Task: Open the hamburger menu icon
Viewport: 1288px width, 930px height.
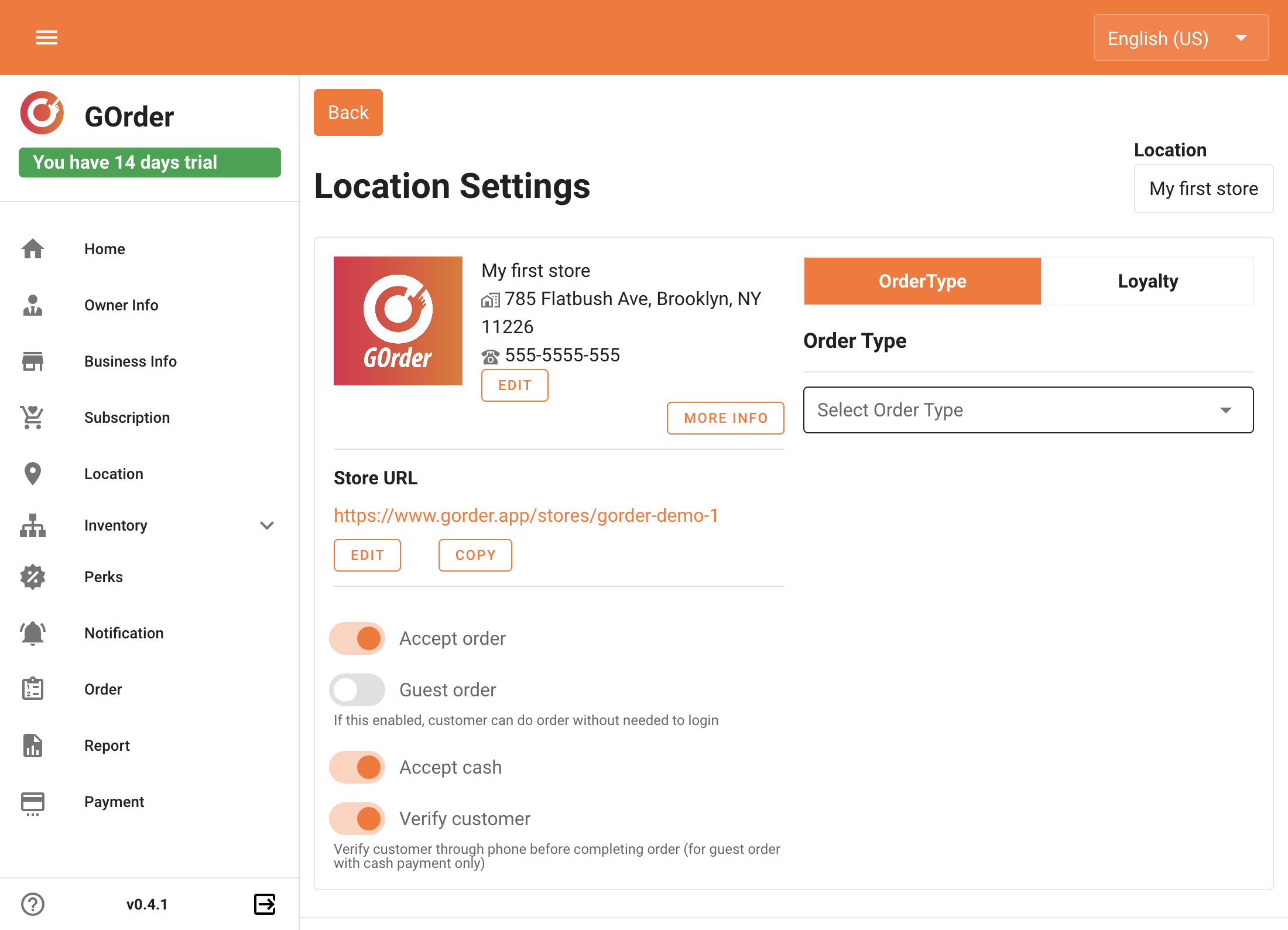Action: coord(47,38)
